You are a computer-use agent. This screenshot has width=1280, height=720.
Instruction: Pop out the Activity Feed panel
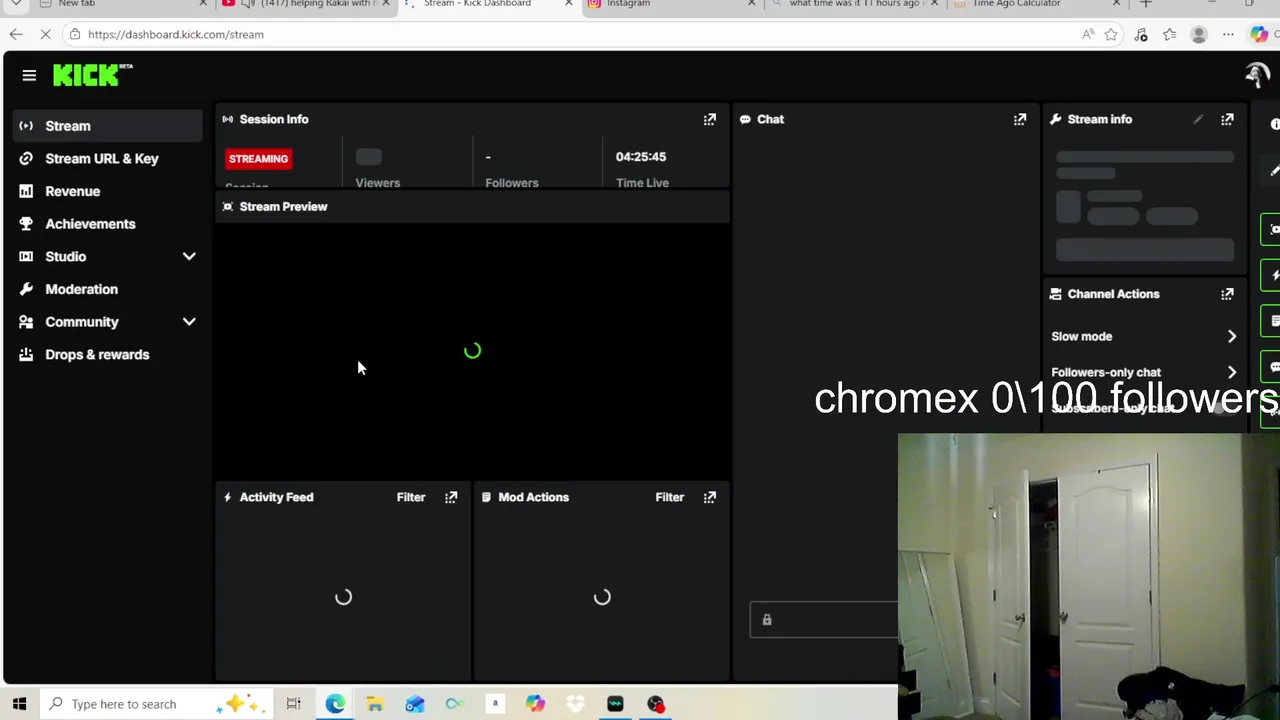point(451,497)
